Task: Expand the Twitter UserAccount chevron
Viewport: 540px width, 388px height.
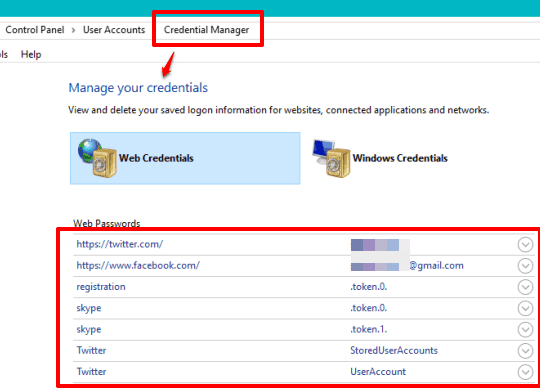Action: point(525,372)
